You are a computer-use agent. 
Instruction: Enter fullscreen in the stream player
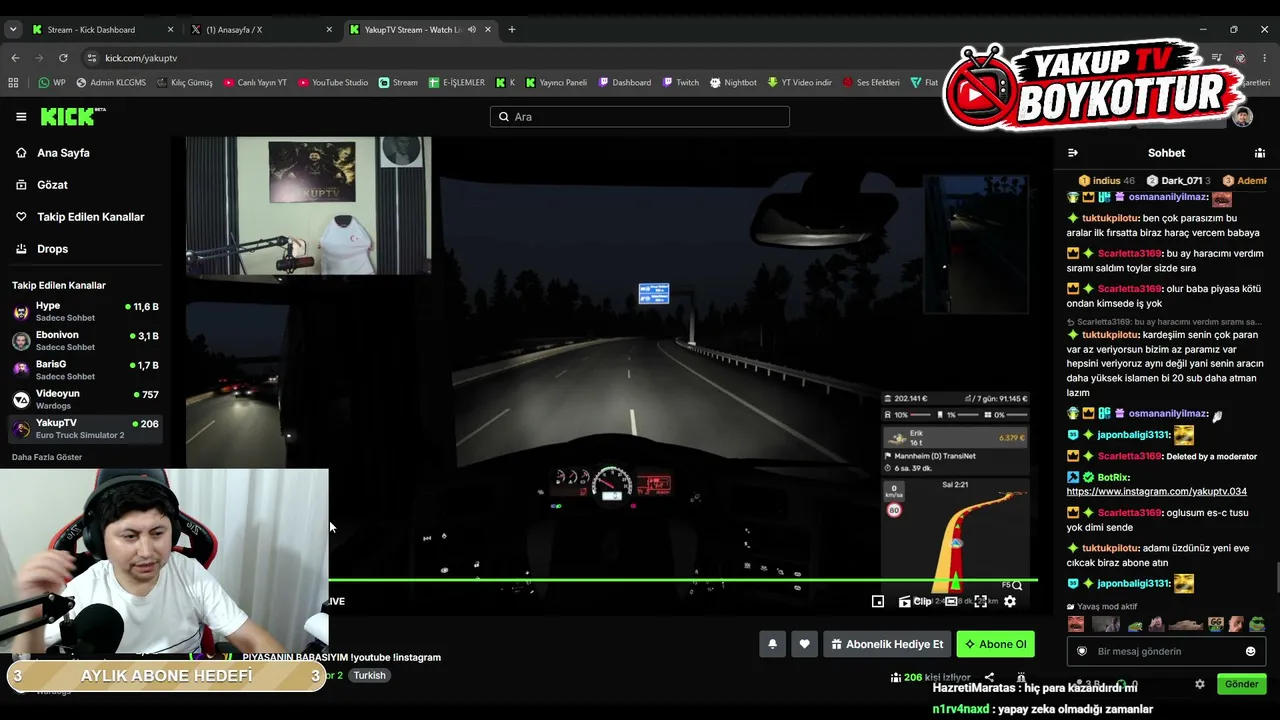point(981,601)
